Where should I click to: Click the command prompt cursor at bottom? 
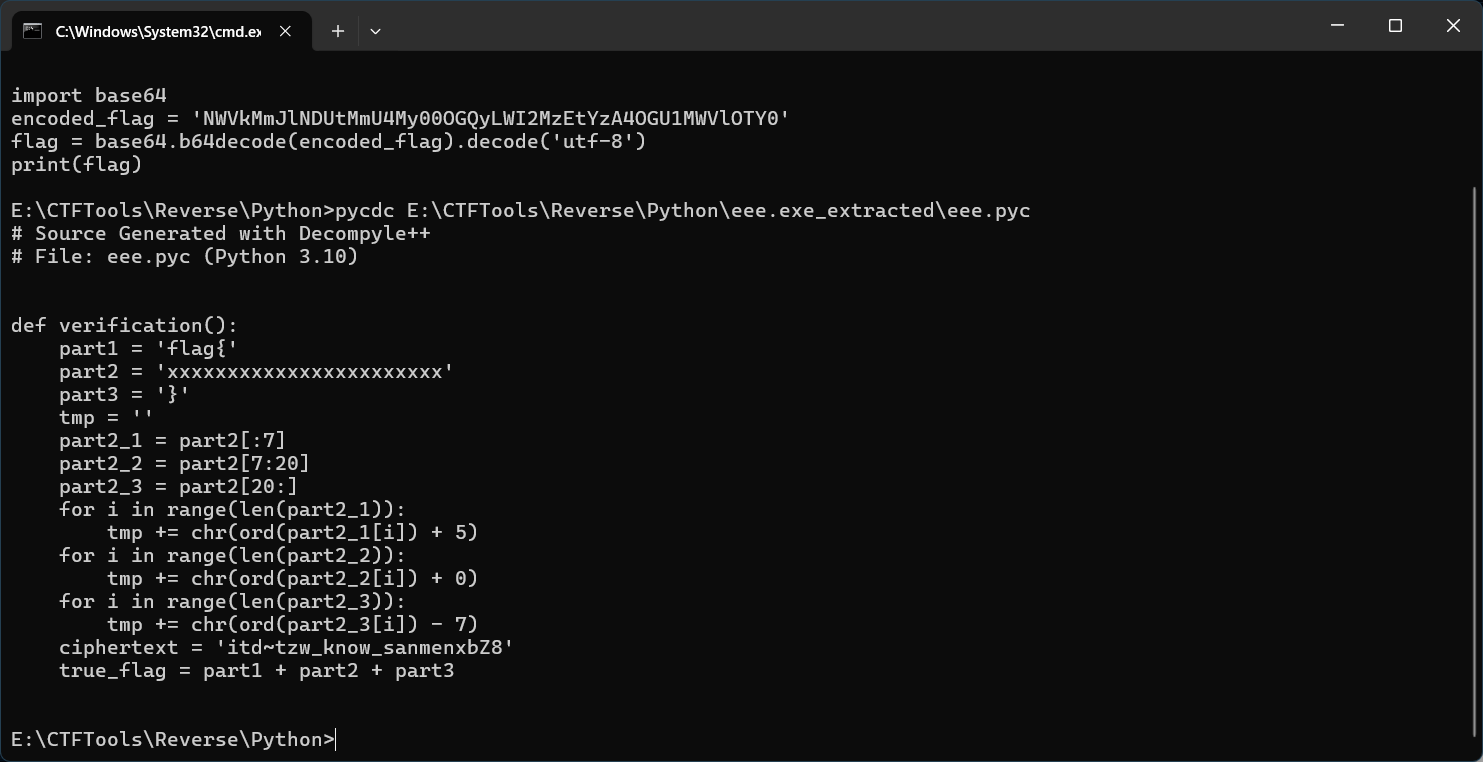(337, 740)
